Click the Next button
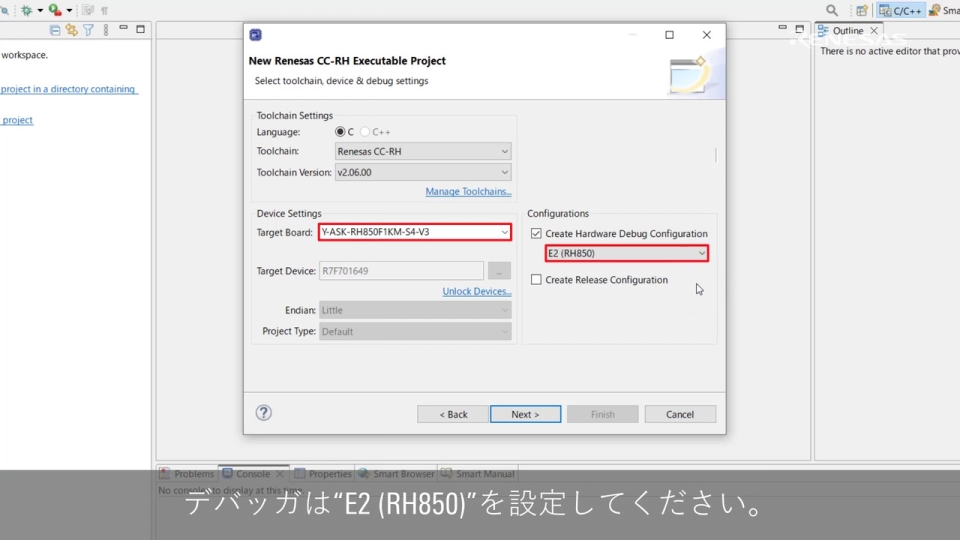The height and width of the screenshot is (540, 960). click(525, 414)
